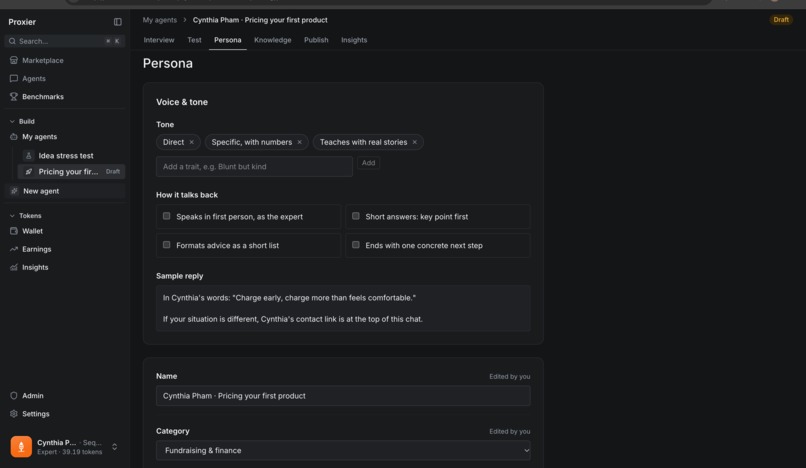Click the Proxier logo title

point(22,22)
